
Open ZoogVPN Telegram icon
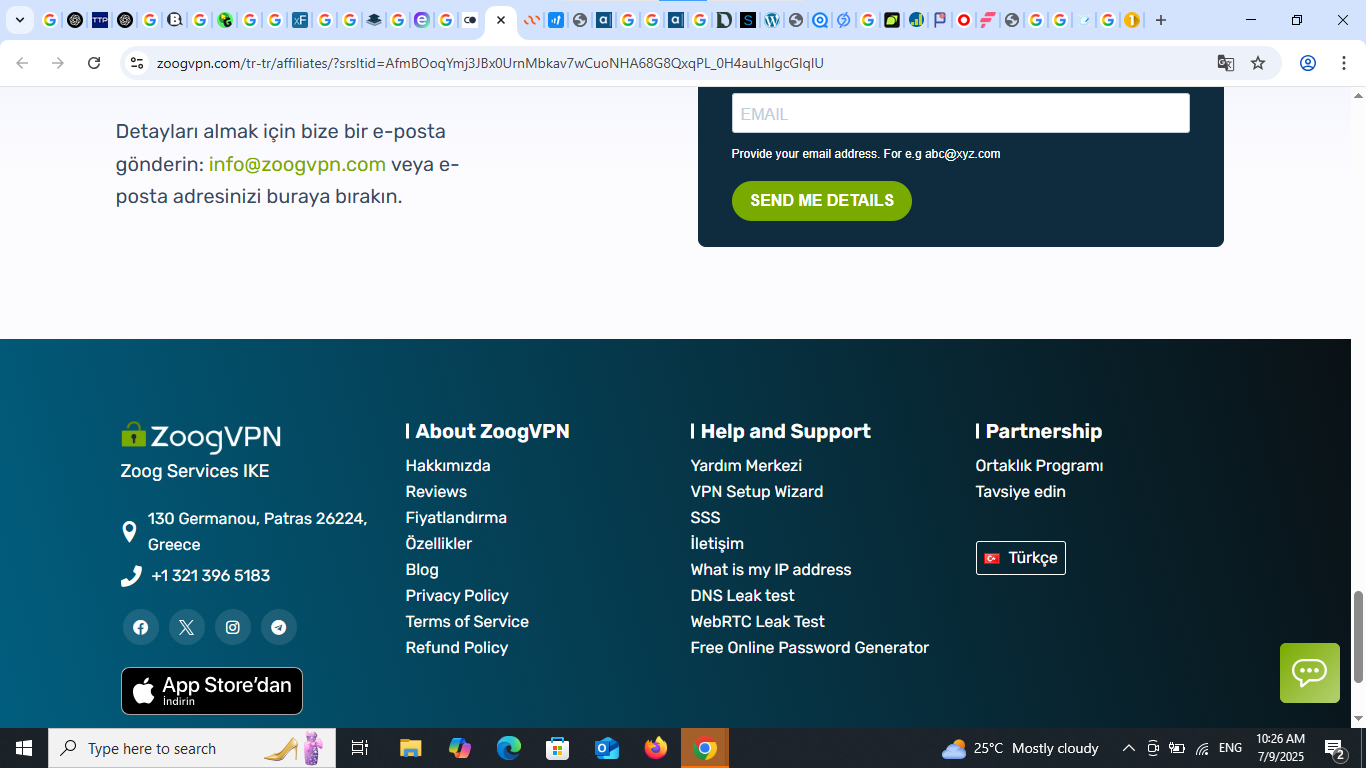pyautogui.click(x=279, y=627)
